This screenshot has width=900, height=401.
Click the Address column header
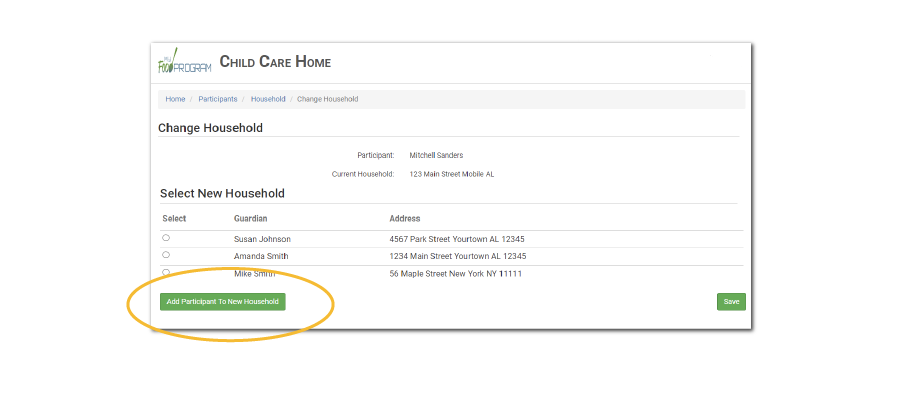404,218
